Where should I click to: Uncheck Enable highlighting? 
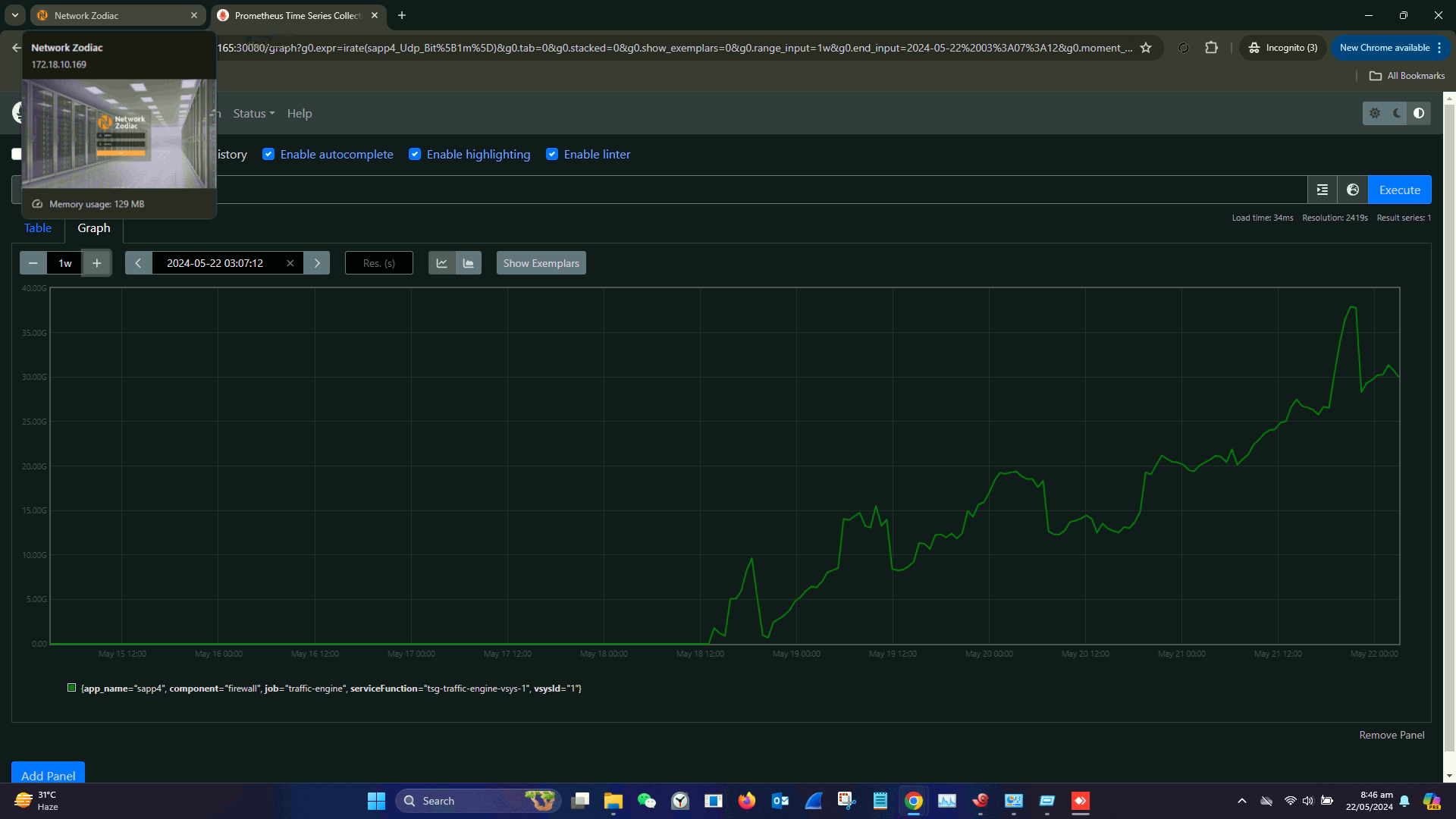(x=415, y=154)
